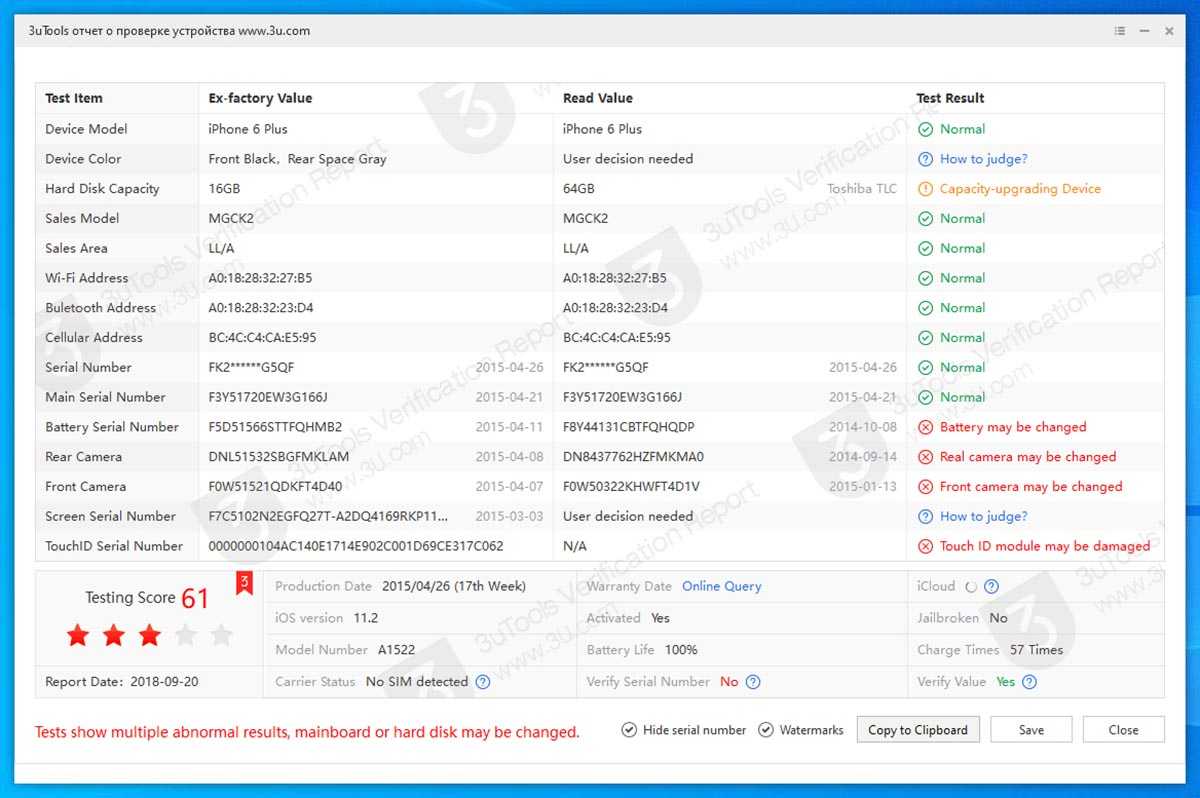
Task: Click the red bookmark badge near Testing Score
Action: (x=243, y=583)
